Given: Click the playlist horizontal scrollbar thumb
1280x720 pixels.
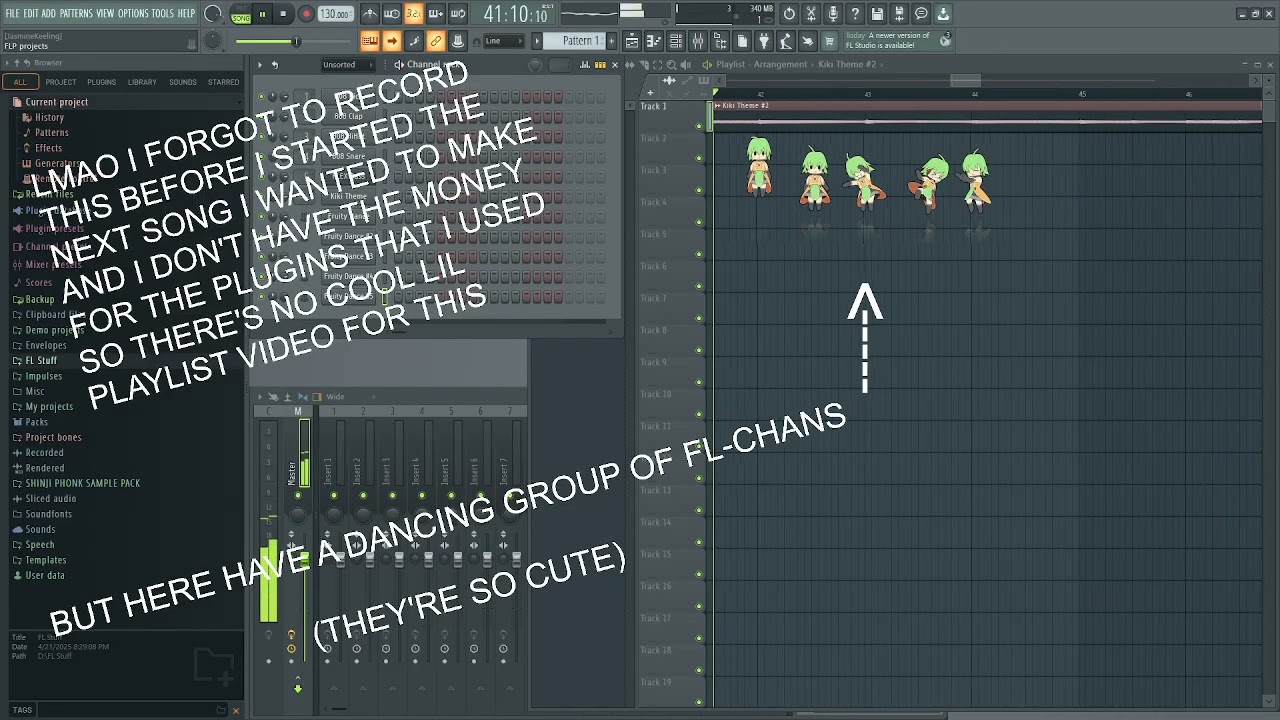Looking at the screenshot, I should (965, 80).
